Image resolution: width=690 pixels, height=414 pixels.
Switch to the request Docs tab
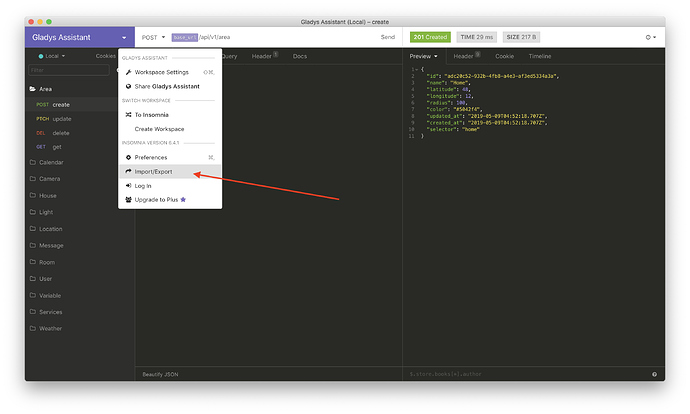coord(300,56)
